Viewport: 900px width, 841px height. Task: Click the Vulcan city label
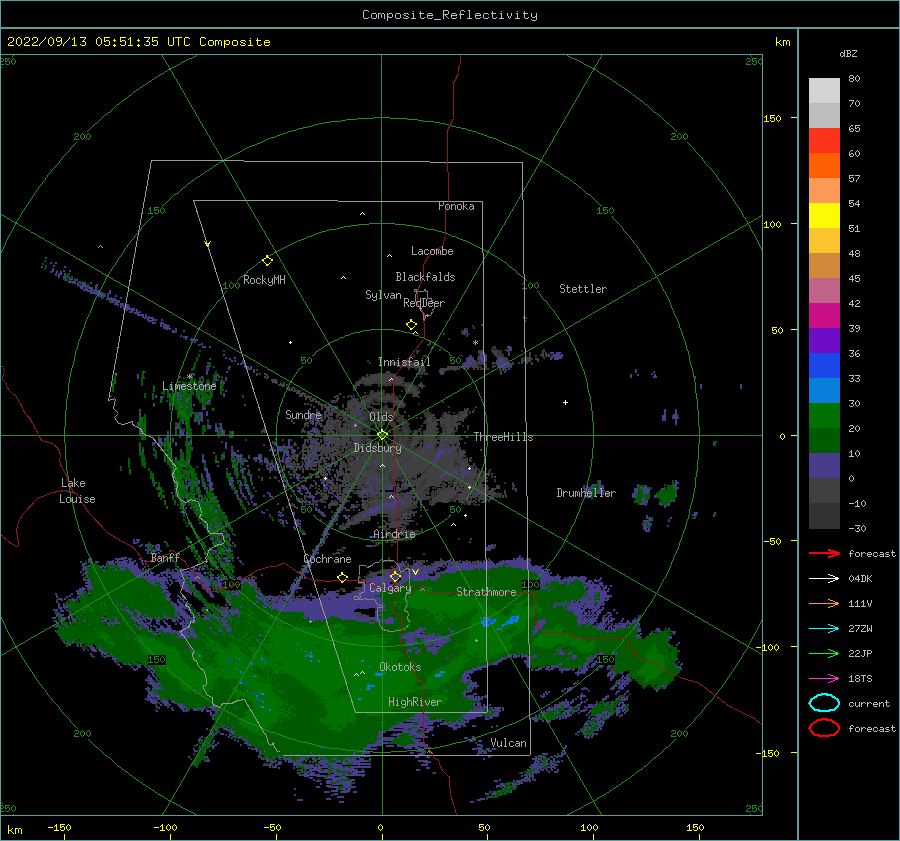pyautogui.click(x=509, y=743)
